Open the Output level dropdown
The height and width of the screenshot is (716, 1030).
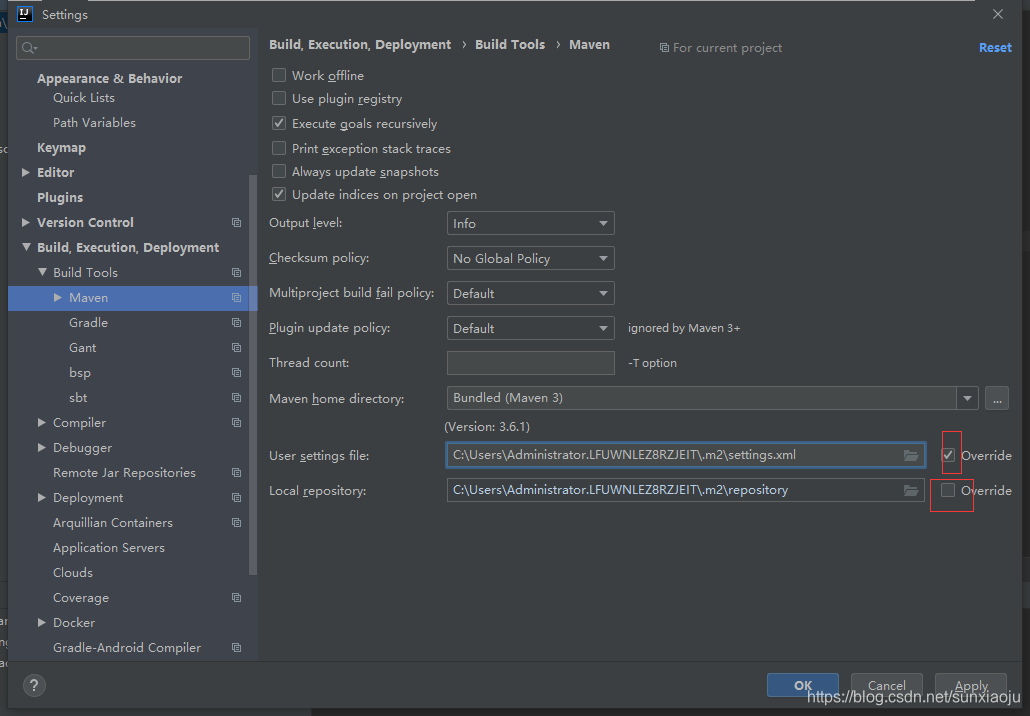(530, 223)
